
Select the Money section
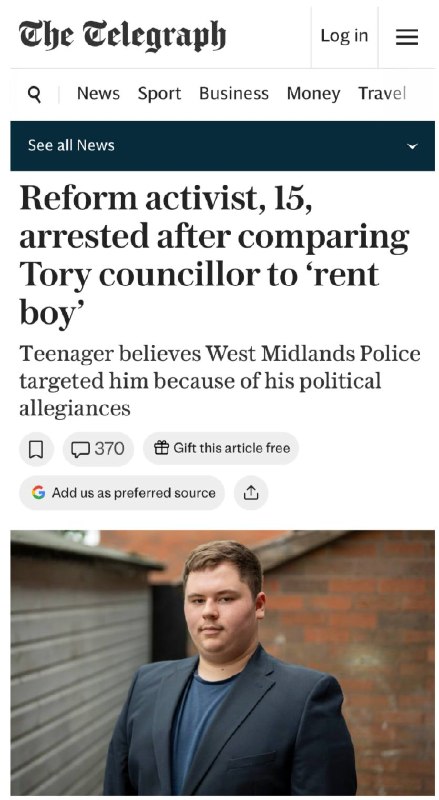click(313, 93)
